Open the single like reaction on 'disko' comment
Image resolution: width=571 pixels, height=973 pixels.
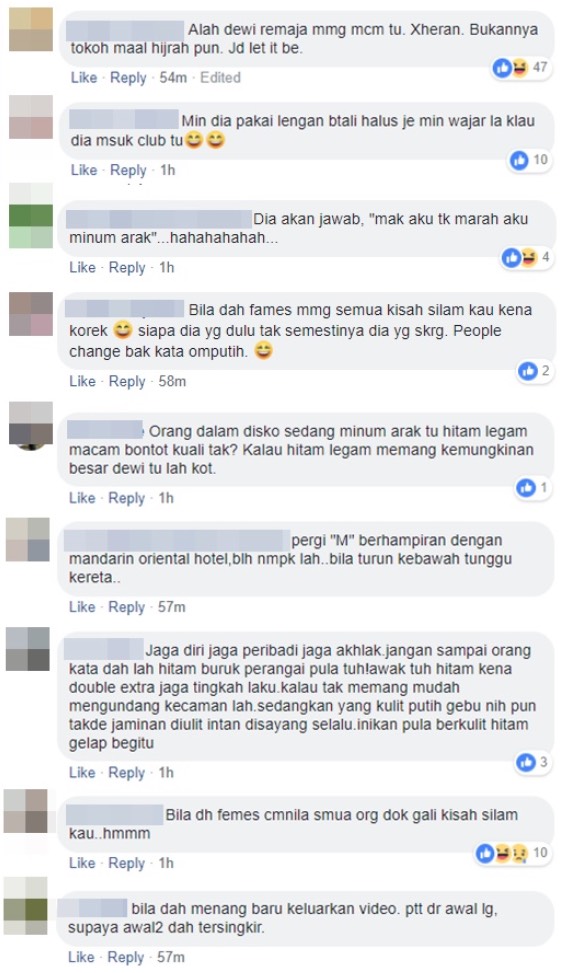533,488
